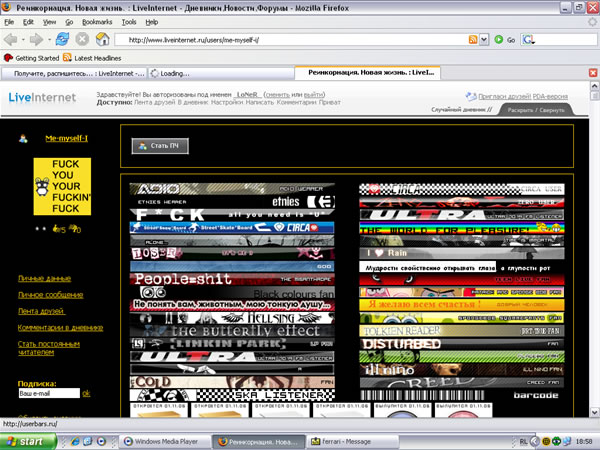The height and width of the screenshot is (450, 600).
Task: Click the page scrollbar up arrow
Action: click(x=594, y=86)
